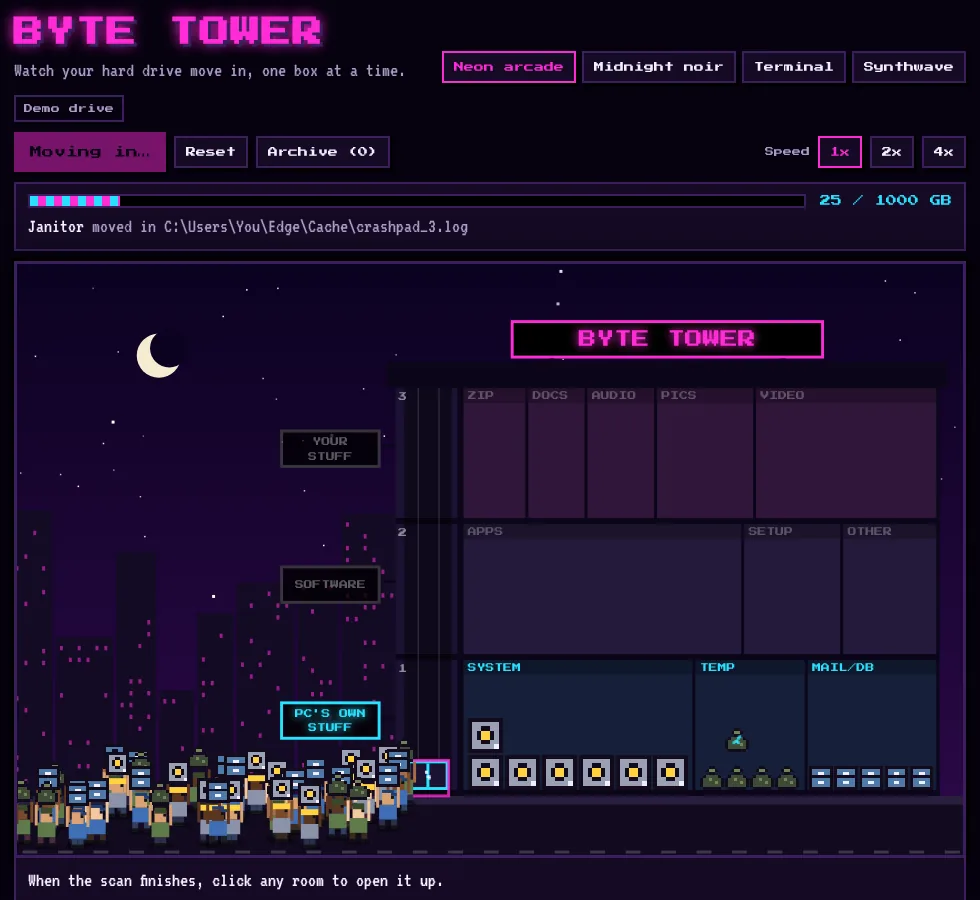Click the middle blue cabinet box in MAIL/DB
This screenshot has width=980, height=900.
871,778
